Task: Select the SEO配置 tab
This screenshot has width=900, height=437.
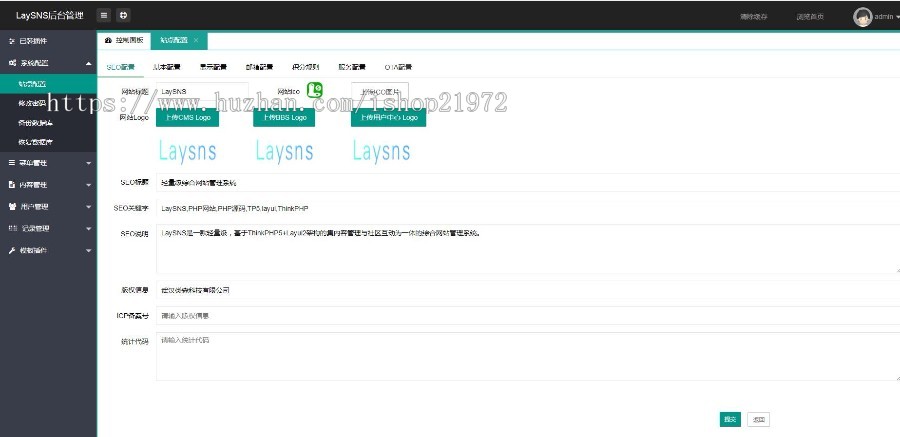Action: pos(121,67)
